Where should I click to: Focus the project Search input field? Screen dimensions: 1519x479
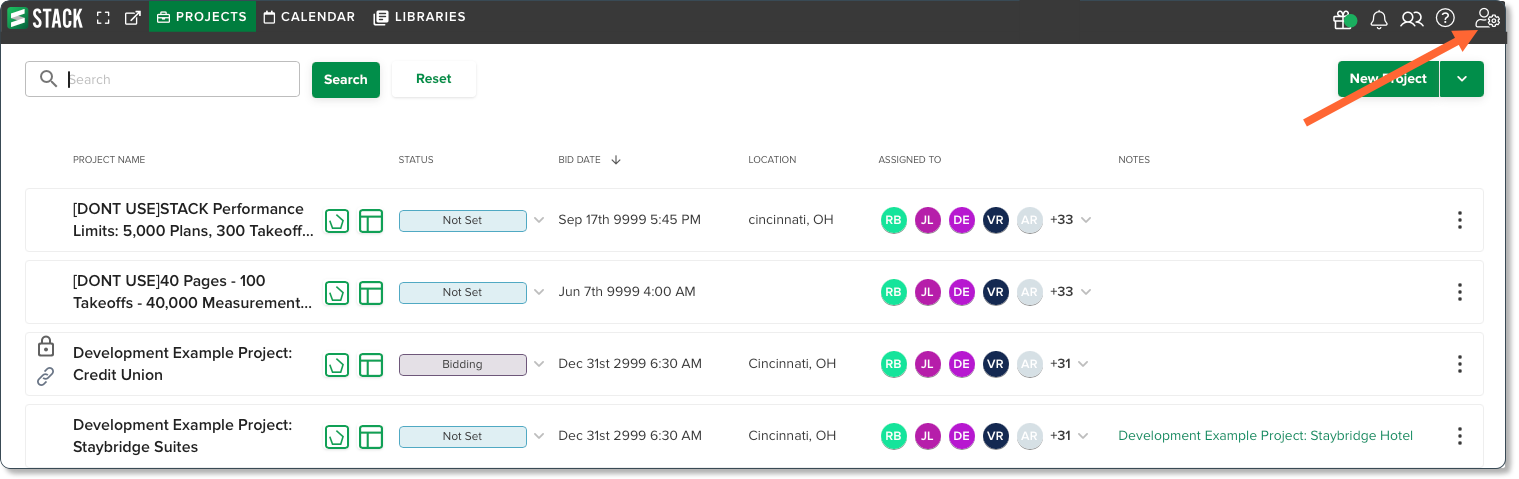tap(162, 79)
